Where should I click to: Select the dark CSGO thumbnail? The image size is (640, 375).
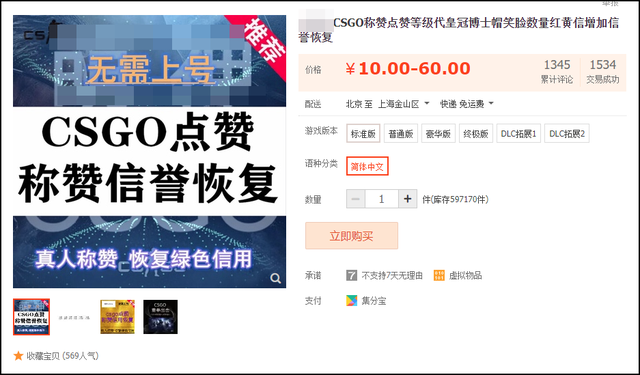click(160, 317)
